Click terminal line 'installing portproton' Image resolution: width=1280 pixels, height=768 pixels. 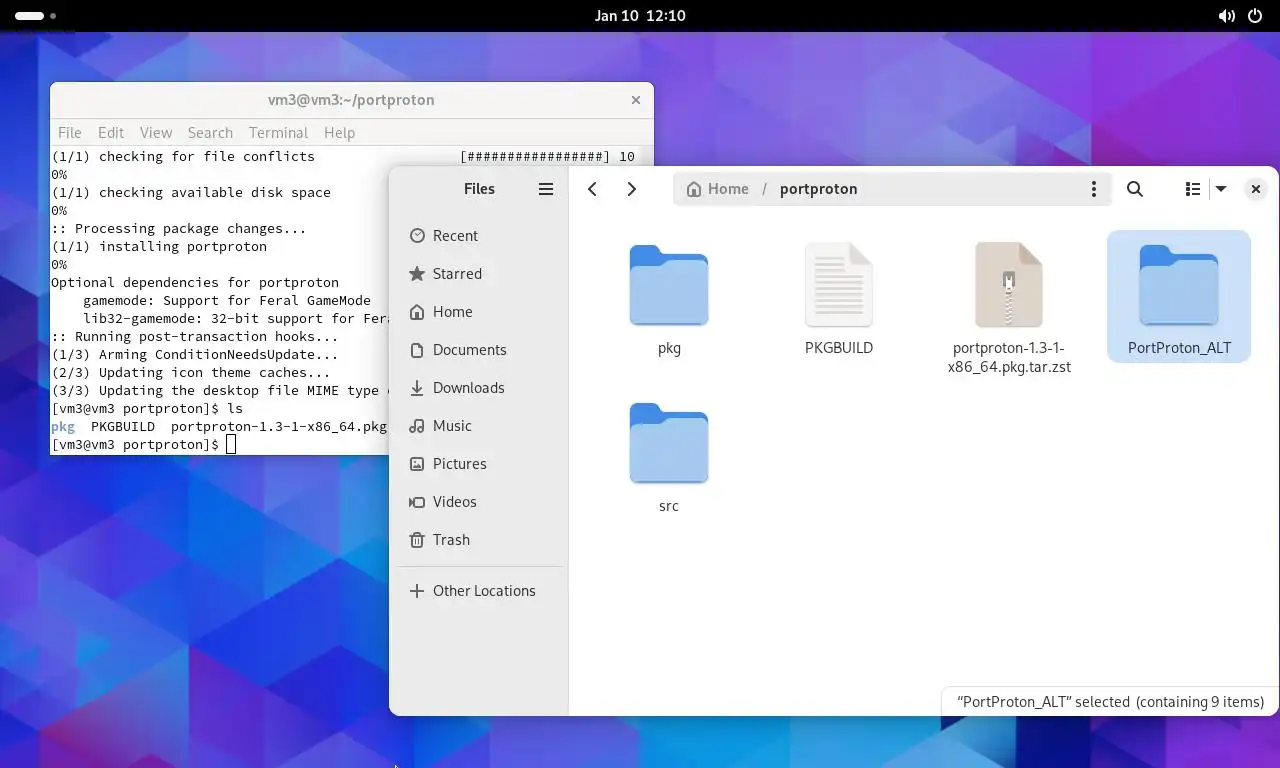[x=159, y=247]
